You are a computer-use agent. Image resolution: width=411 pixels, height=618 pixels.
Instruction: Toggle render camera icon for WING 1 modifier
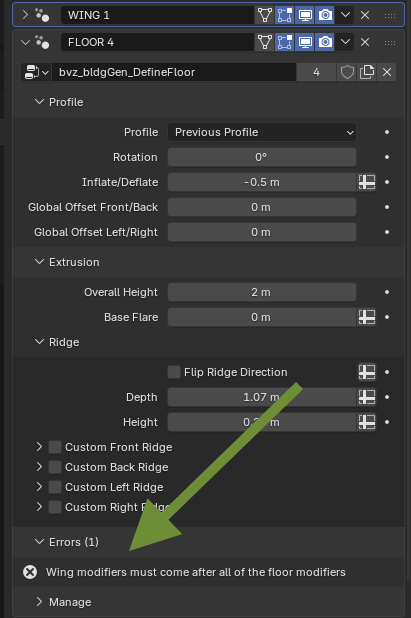(325, 15)
